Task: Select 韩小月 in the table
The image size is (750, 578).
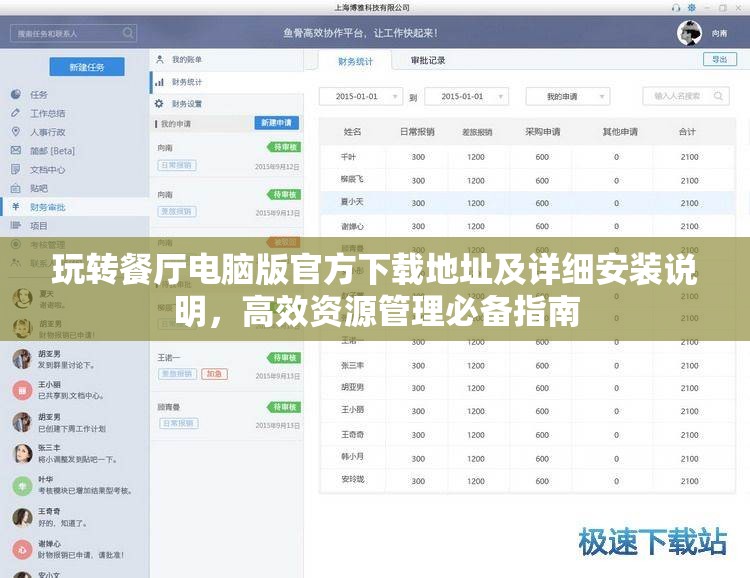Action: tap(352, 457)
